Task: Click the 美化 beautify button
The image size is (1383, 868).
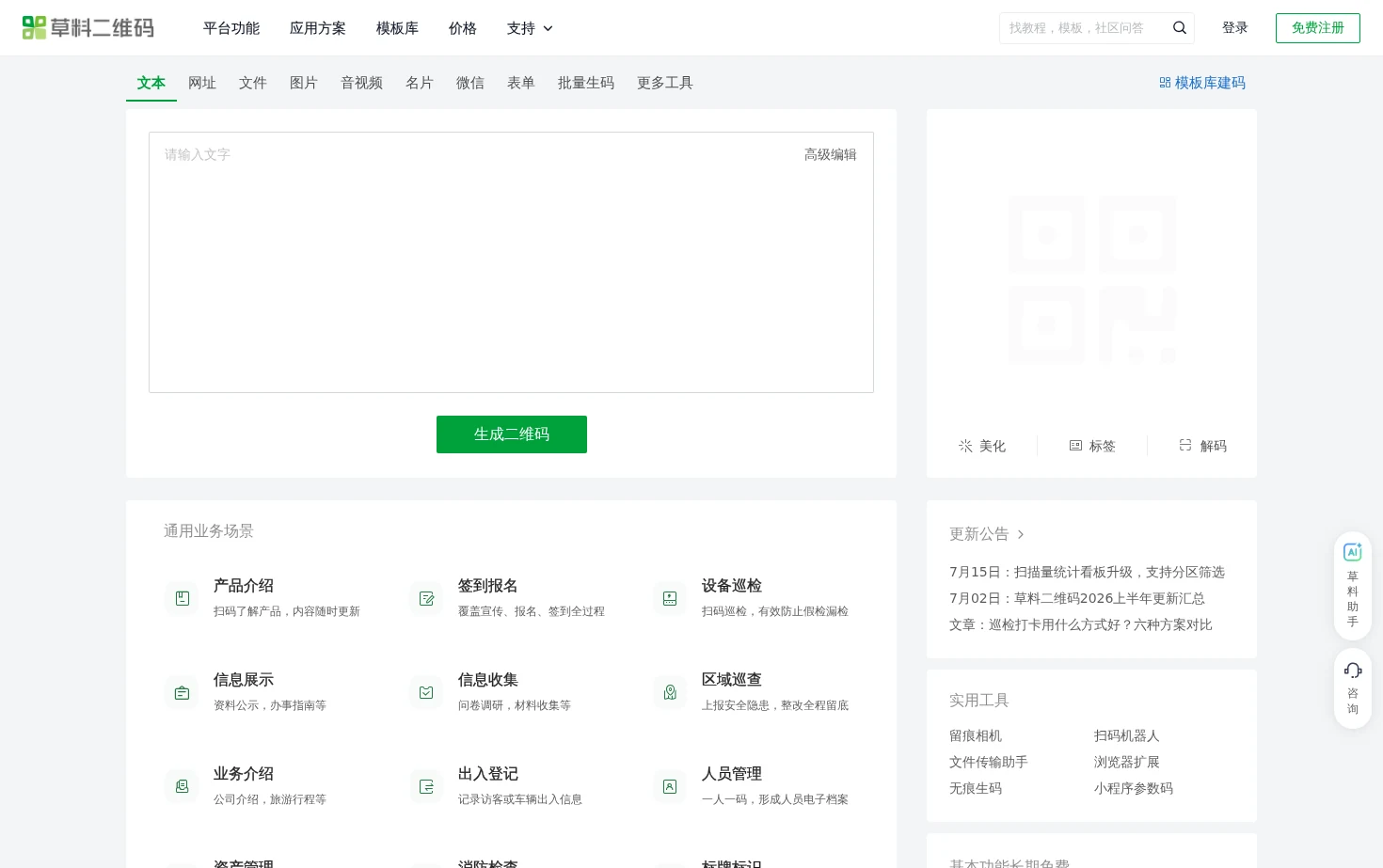Action: pyautogui.click(x=982, y=446)
